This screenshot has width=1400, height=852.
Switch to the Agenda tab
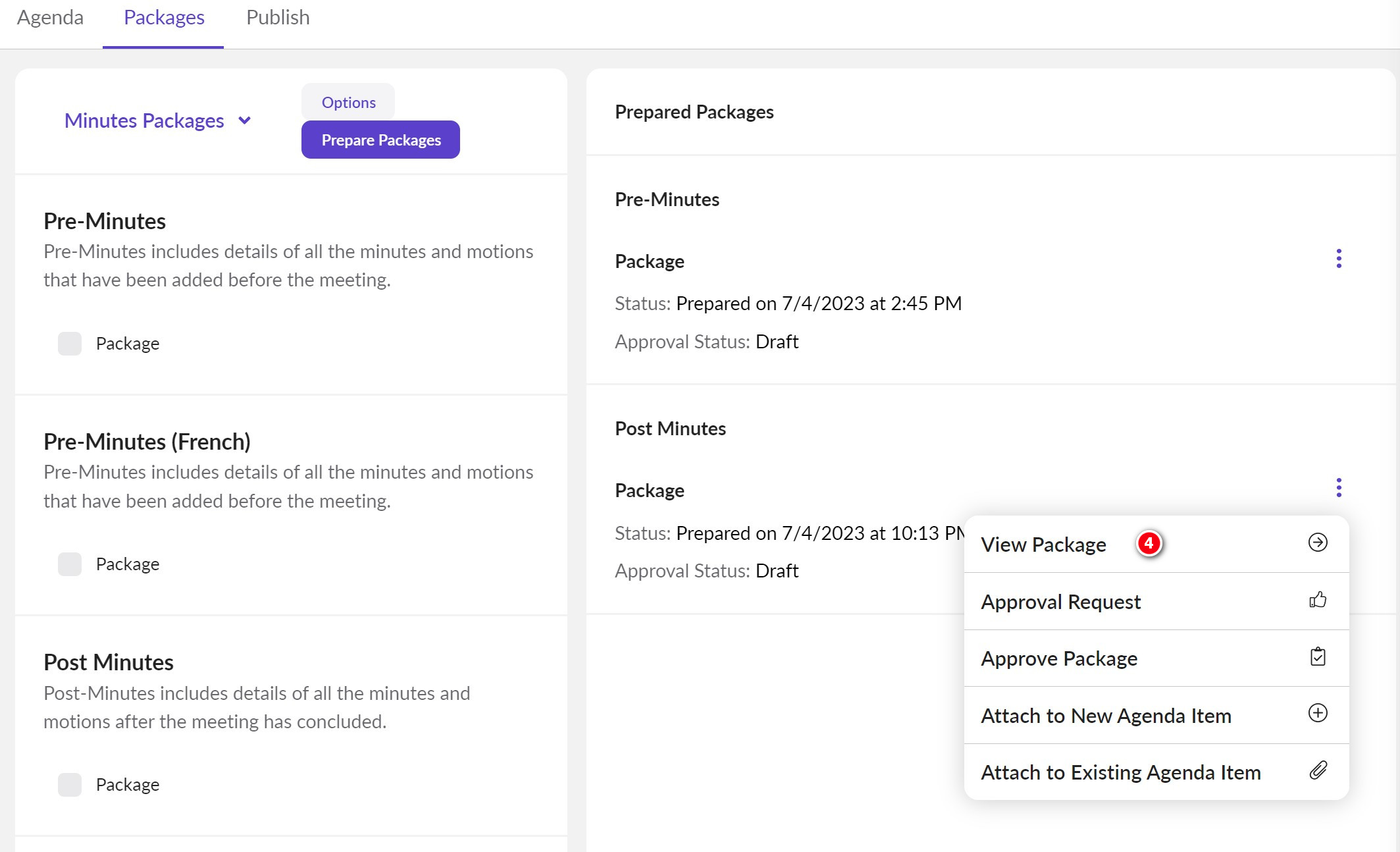pos(50,18)
